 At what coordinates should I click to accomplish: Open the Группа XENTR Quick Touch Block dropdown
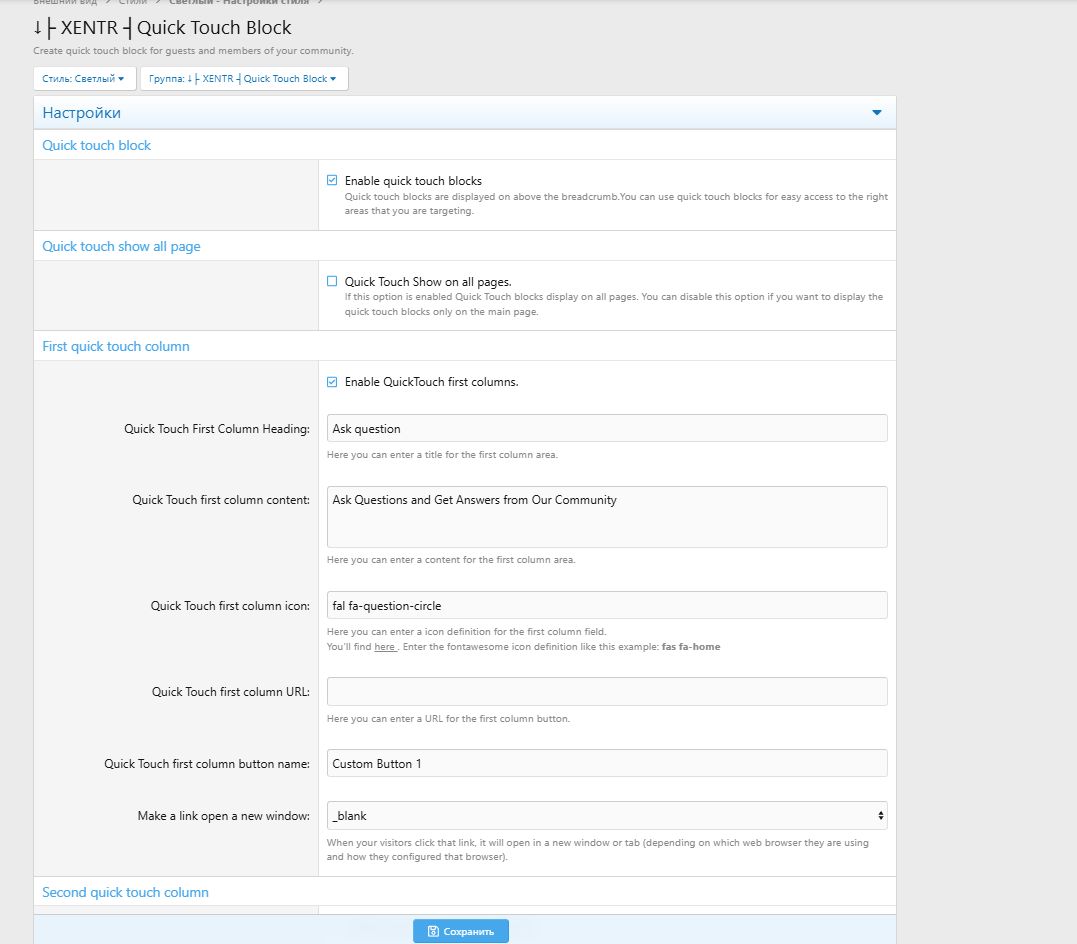(244, 79)
